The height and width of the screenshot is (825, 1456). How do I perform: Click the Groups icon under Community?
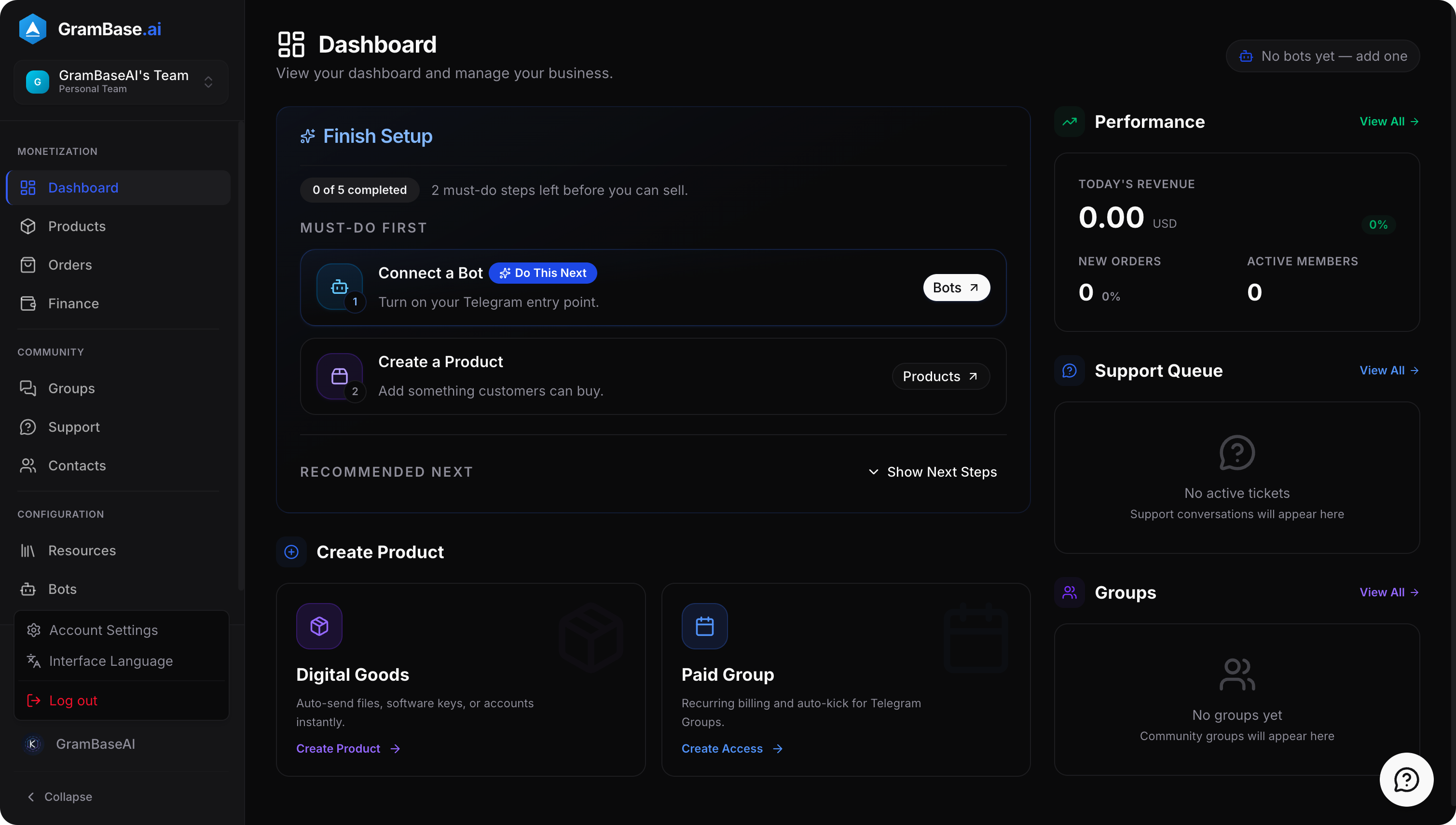click(29, 388)
